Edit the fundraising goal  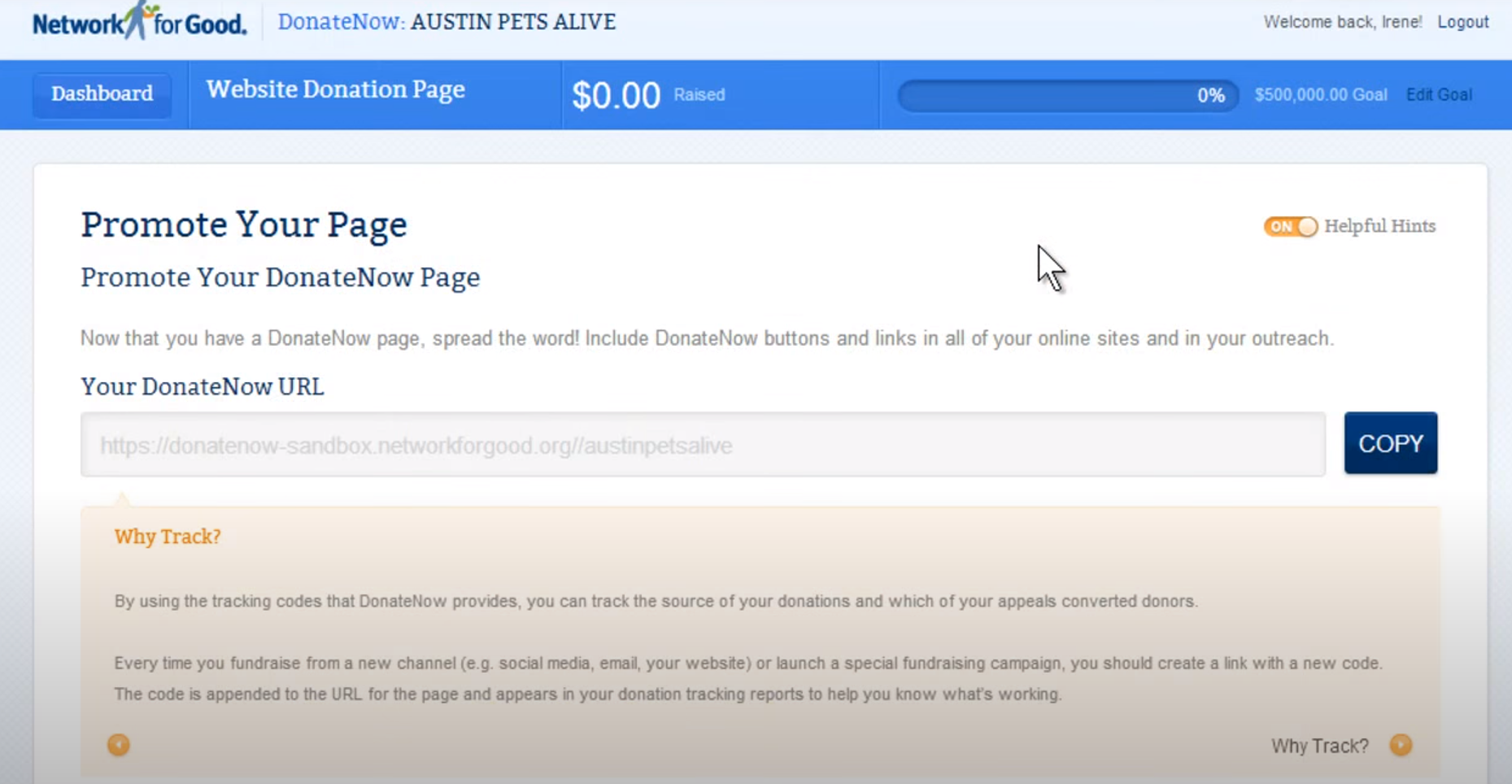click(1439, 94)
